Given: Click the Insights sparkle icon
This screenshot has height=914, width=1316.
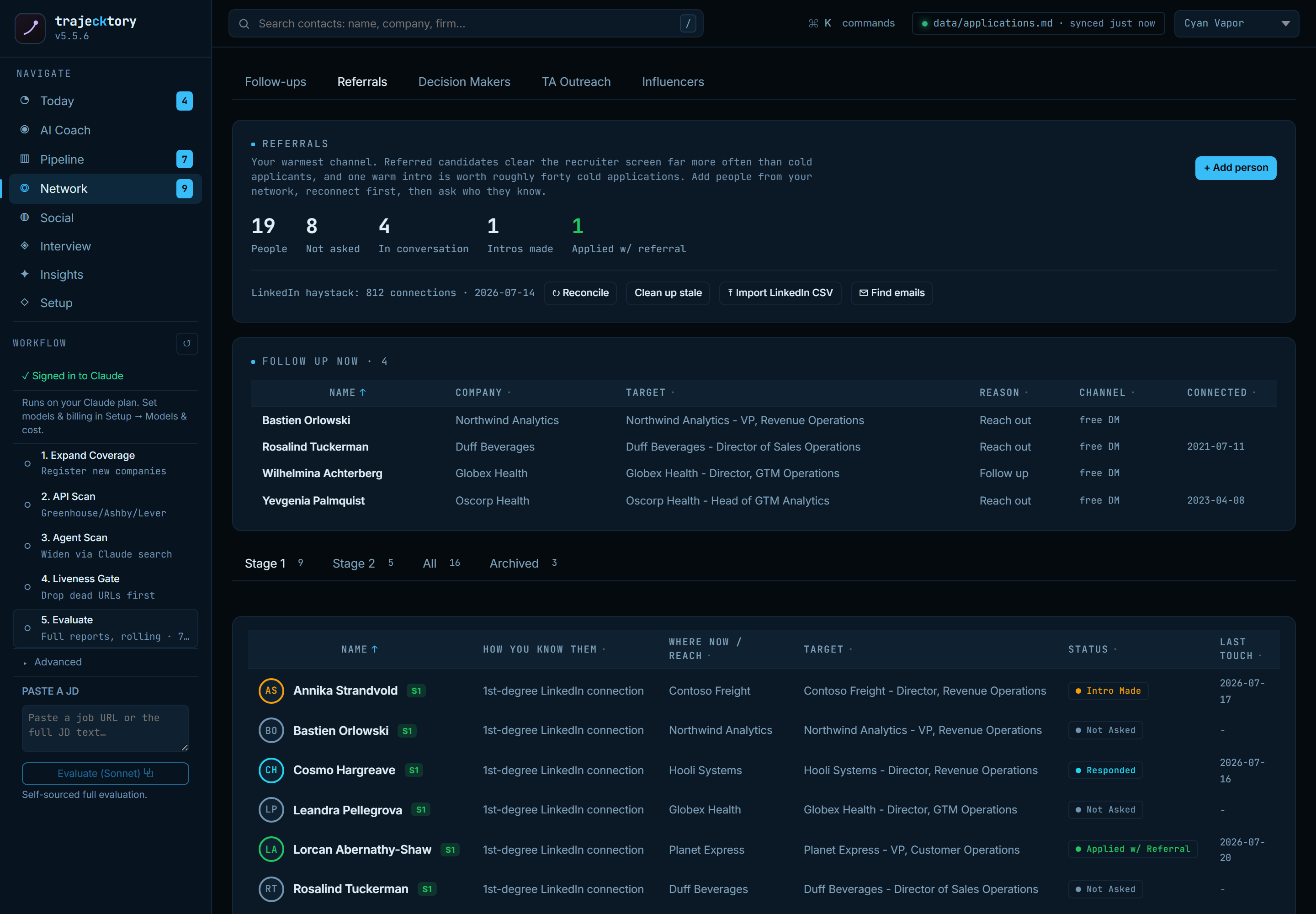Looking at the screenshot, I should (x=25, y=274).
